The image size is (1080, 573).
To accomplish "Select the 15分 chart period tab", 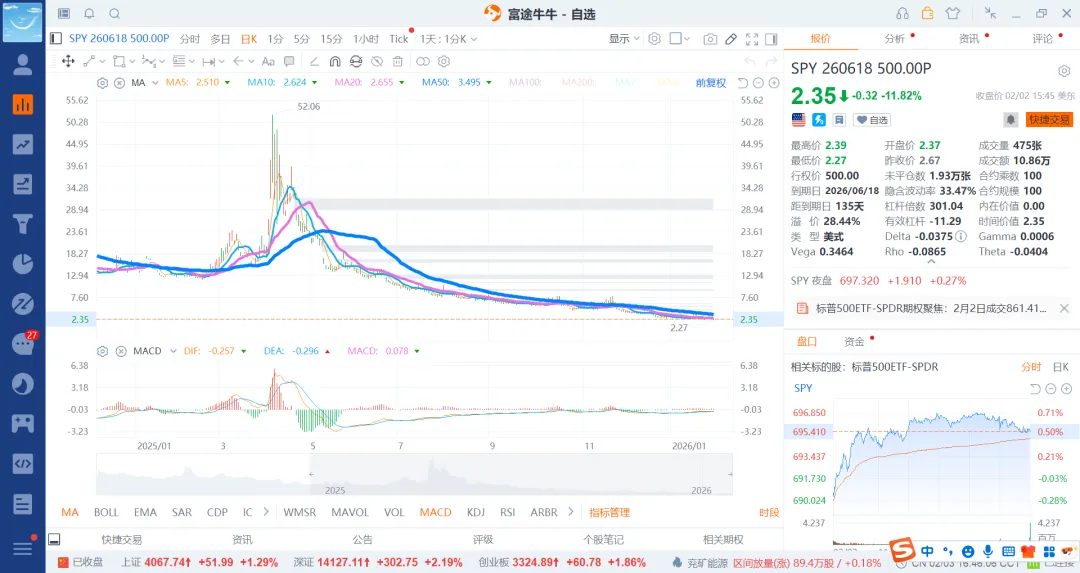I will [331, 39].
